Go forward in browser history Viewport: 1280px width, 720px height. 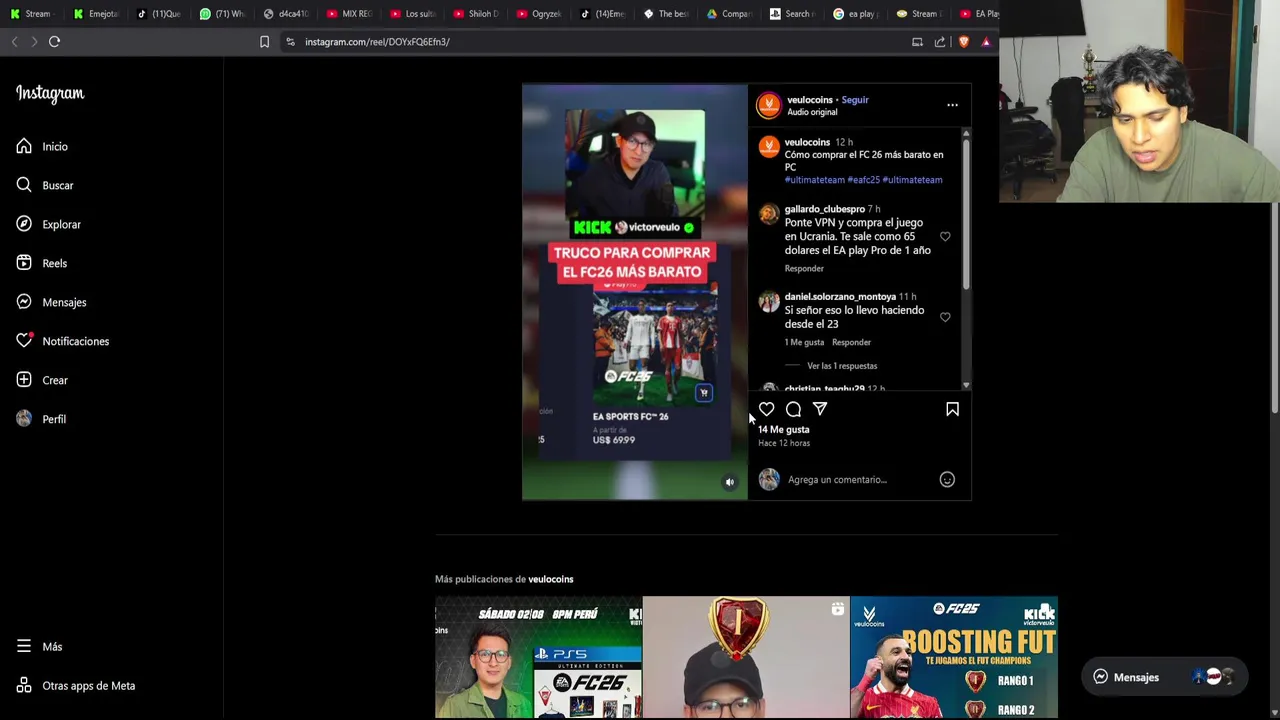34,41
